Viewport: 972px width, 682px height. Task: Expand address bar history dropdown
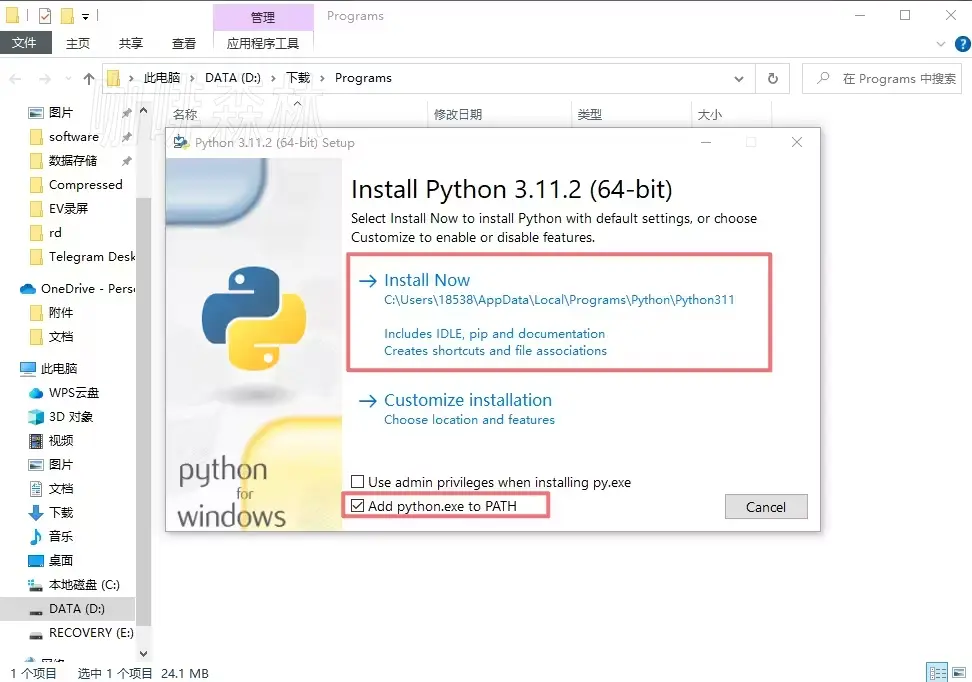tap(739, 79)
